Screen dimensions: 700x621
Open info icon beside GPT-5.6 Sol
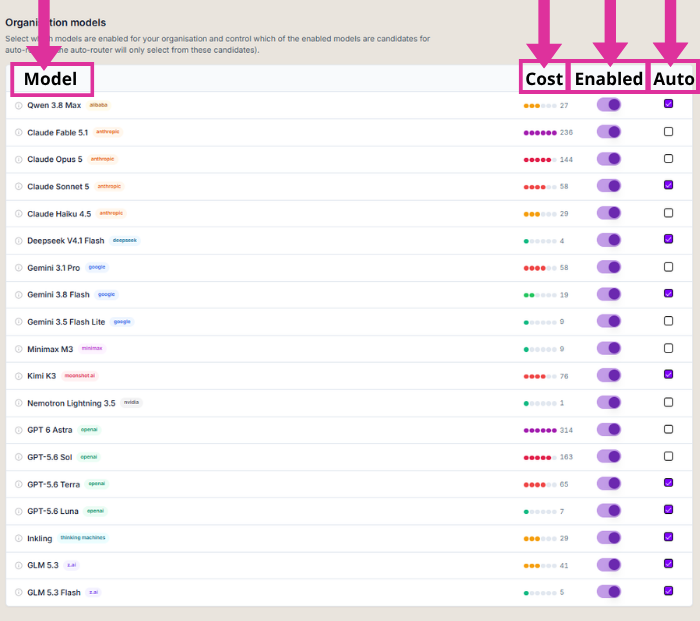[x=18, y=457]
